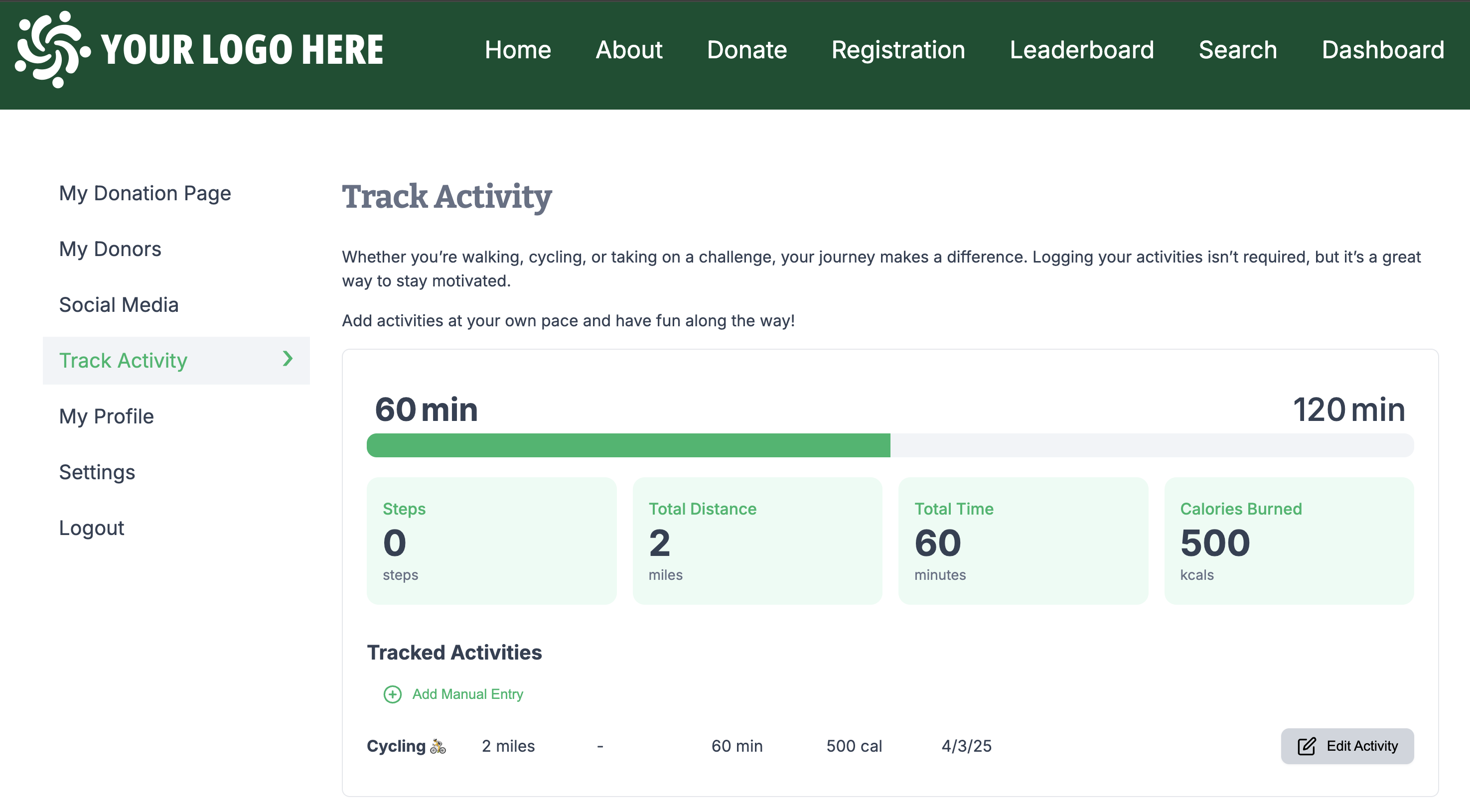Click Logout in the sidebar
1470x812 pixels.
point(91,528)
